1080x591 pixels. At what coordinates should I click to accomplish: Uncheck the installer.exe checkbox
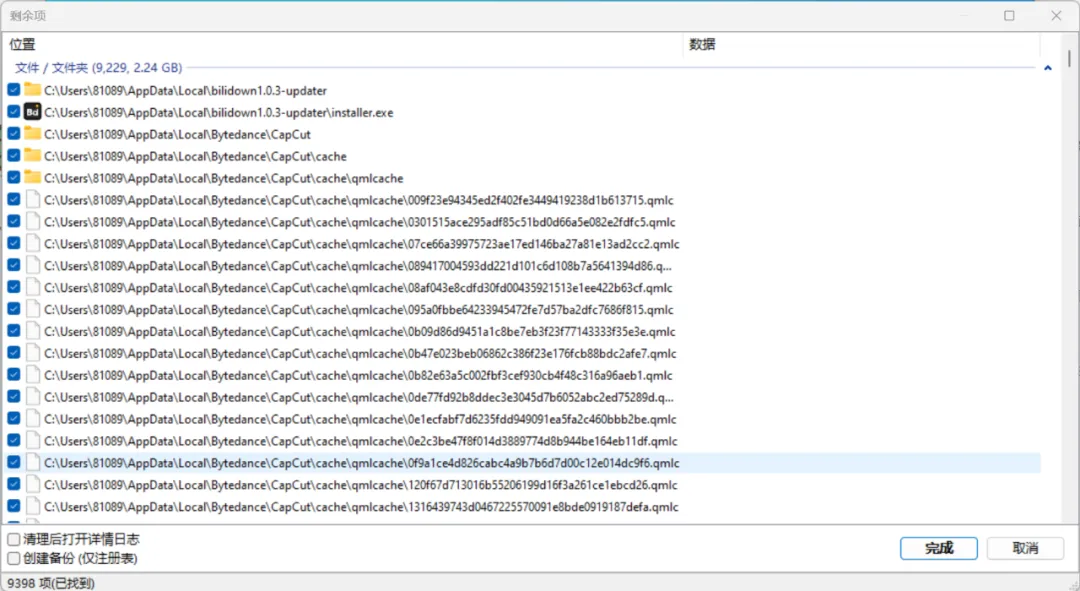14,112
